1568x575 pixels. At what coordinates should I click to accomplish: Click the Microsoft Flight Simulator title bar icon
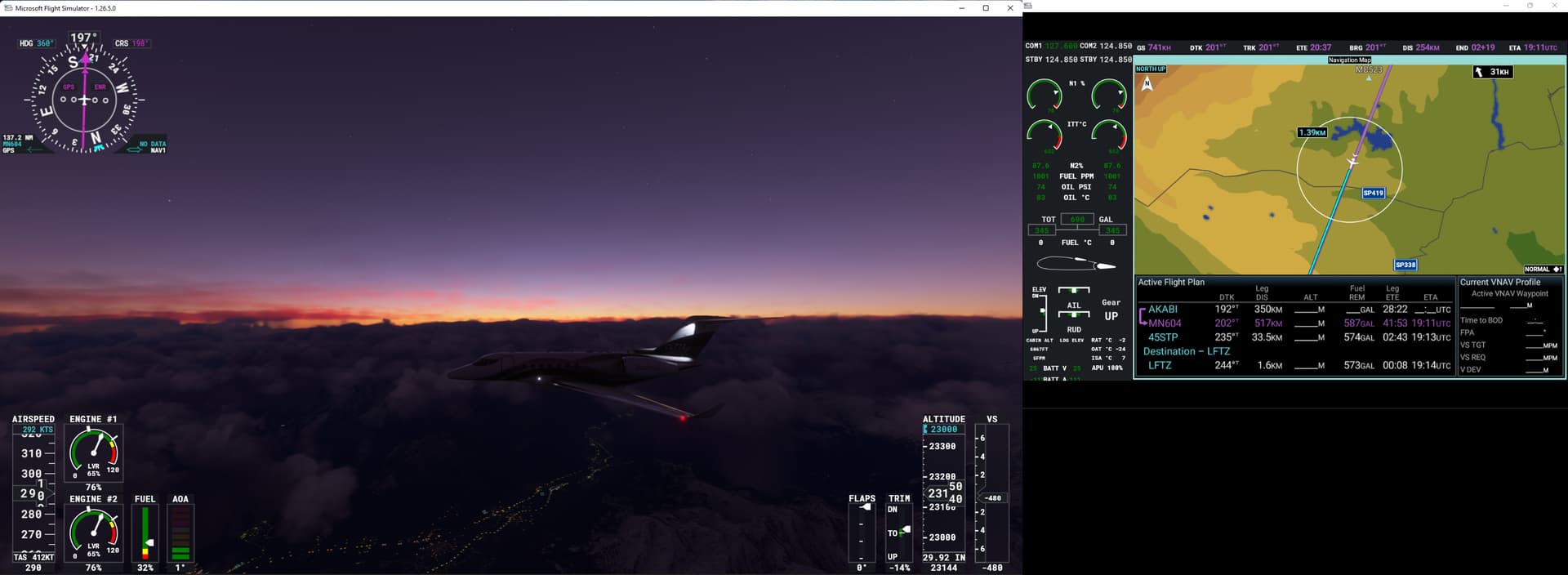[x=8, y=8]
